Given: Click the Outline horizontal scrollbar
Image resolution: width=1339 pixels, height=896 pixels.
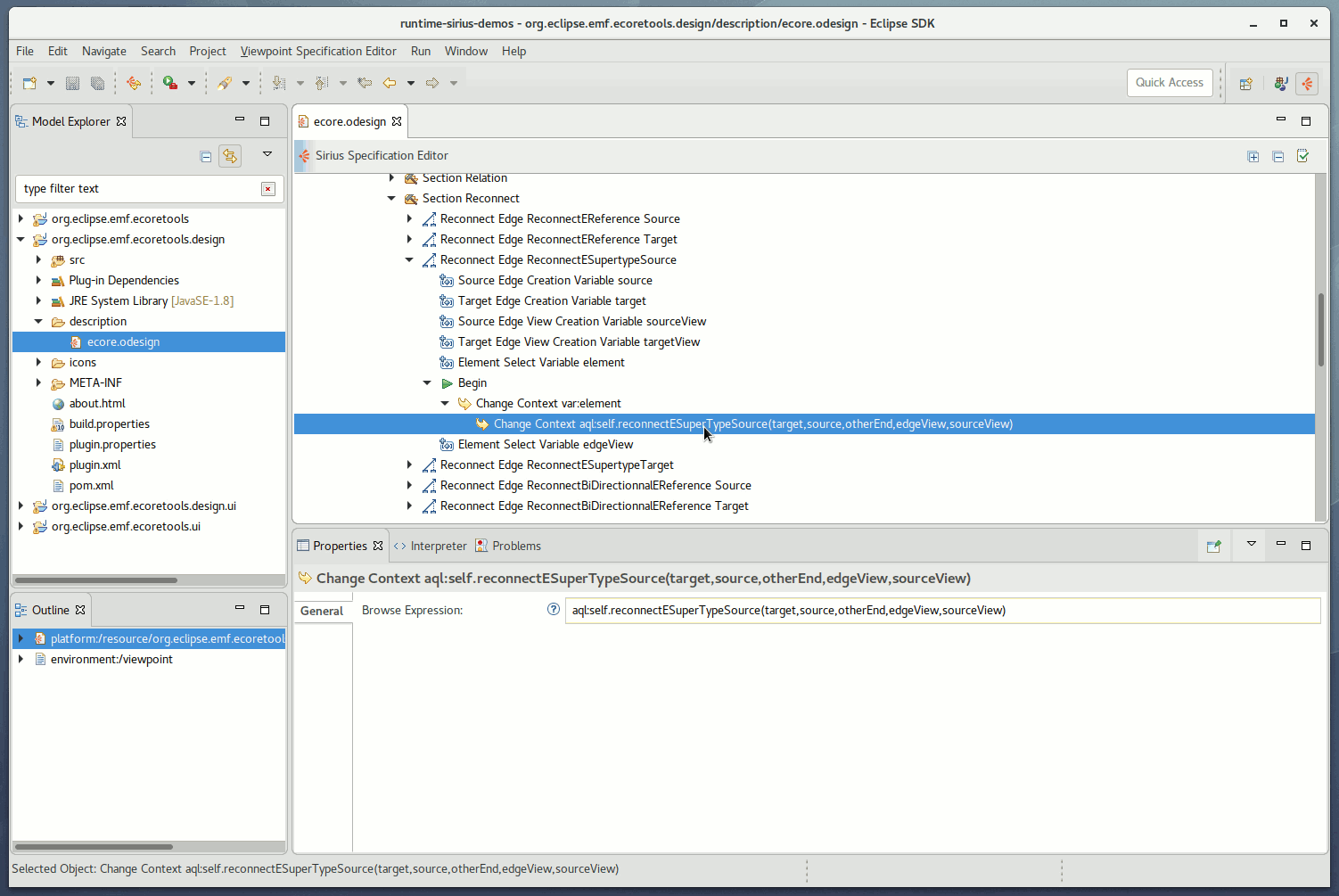Looking at the screenshot, I should tap(94, 846).
